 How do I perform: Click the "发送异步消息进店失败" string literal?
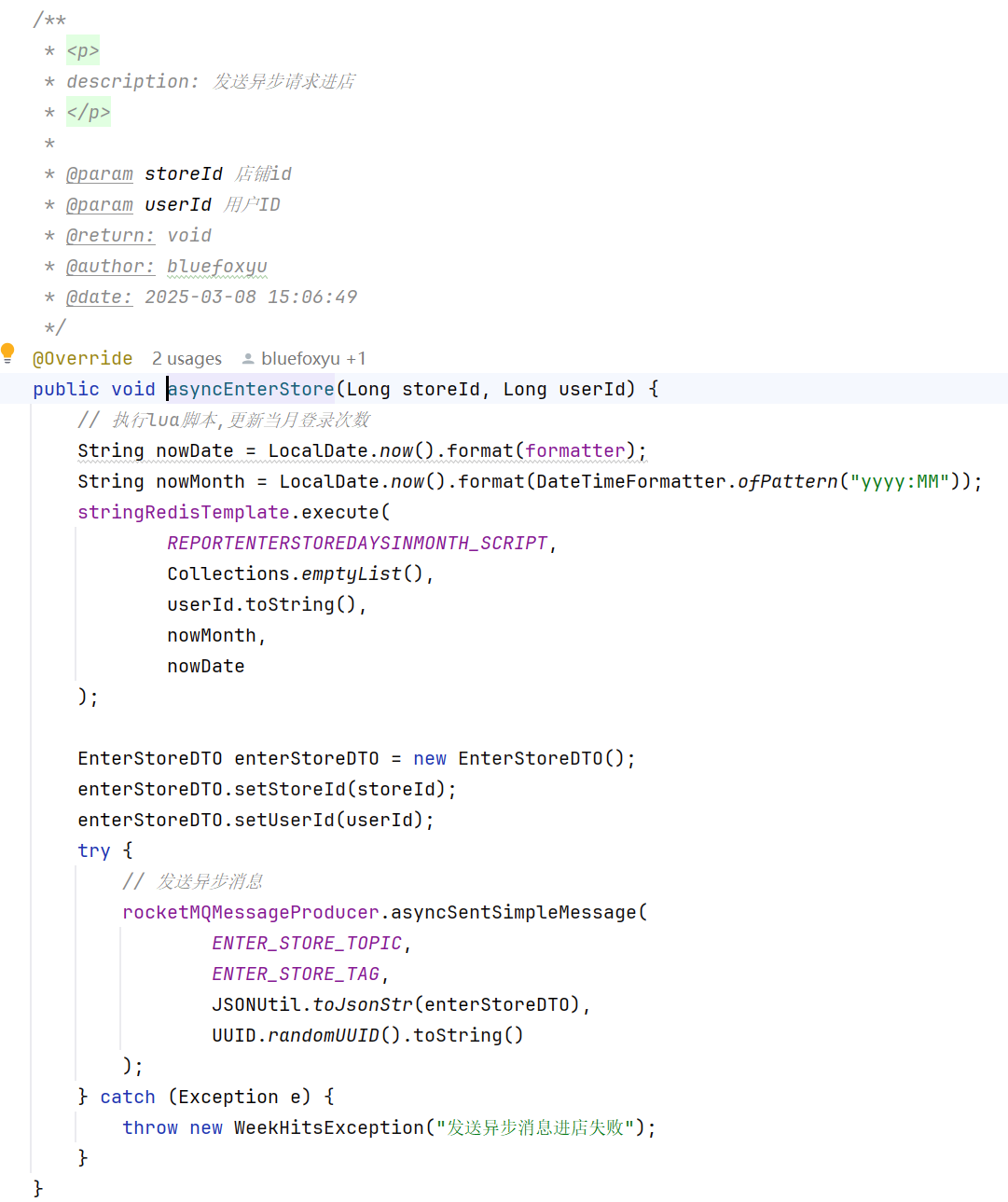click(x=536, y=1128)
